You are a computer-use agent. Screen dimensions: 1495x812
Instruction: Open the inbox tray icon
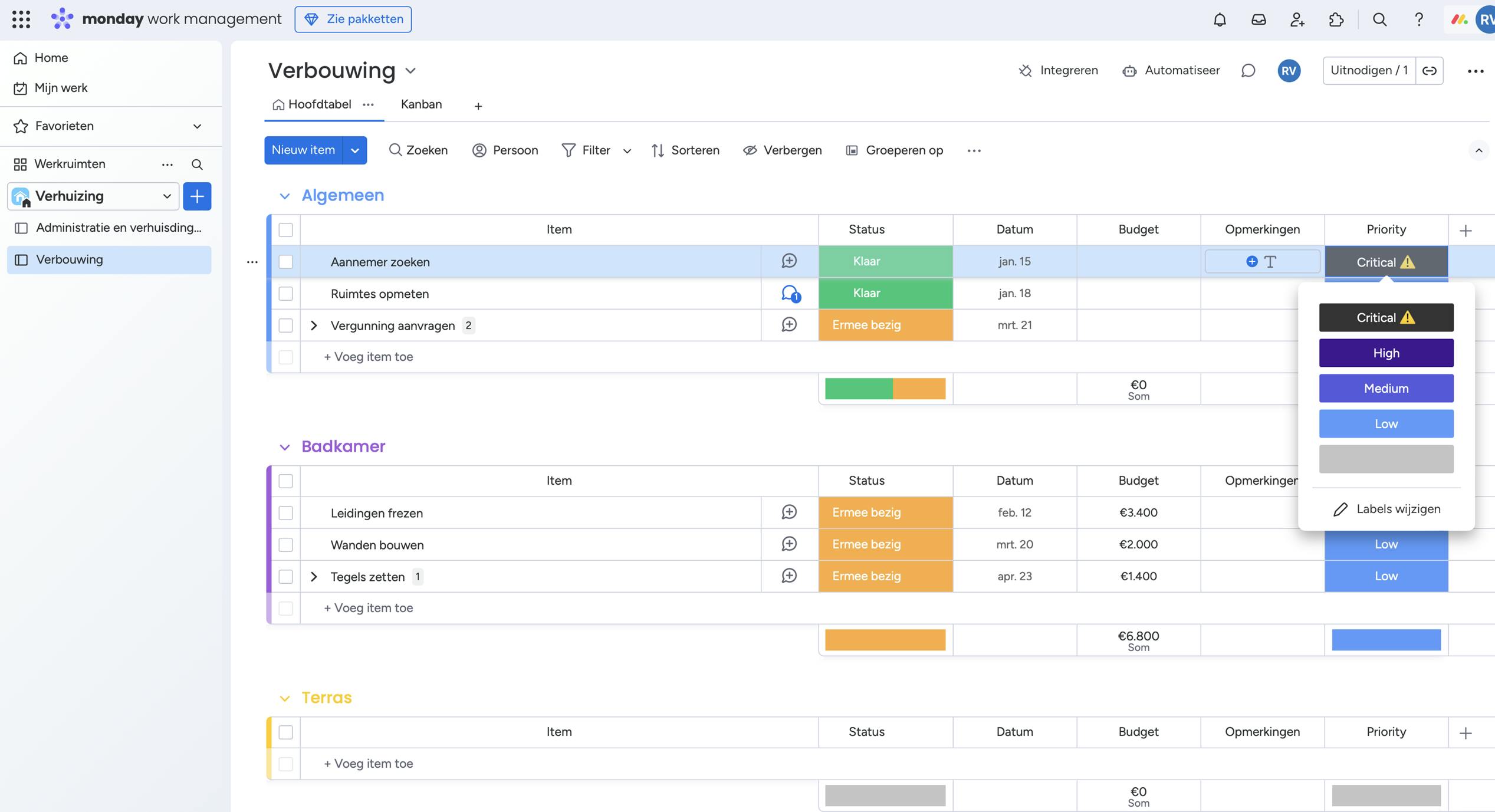(x=1258, y=19)
